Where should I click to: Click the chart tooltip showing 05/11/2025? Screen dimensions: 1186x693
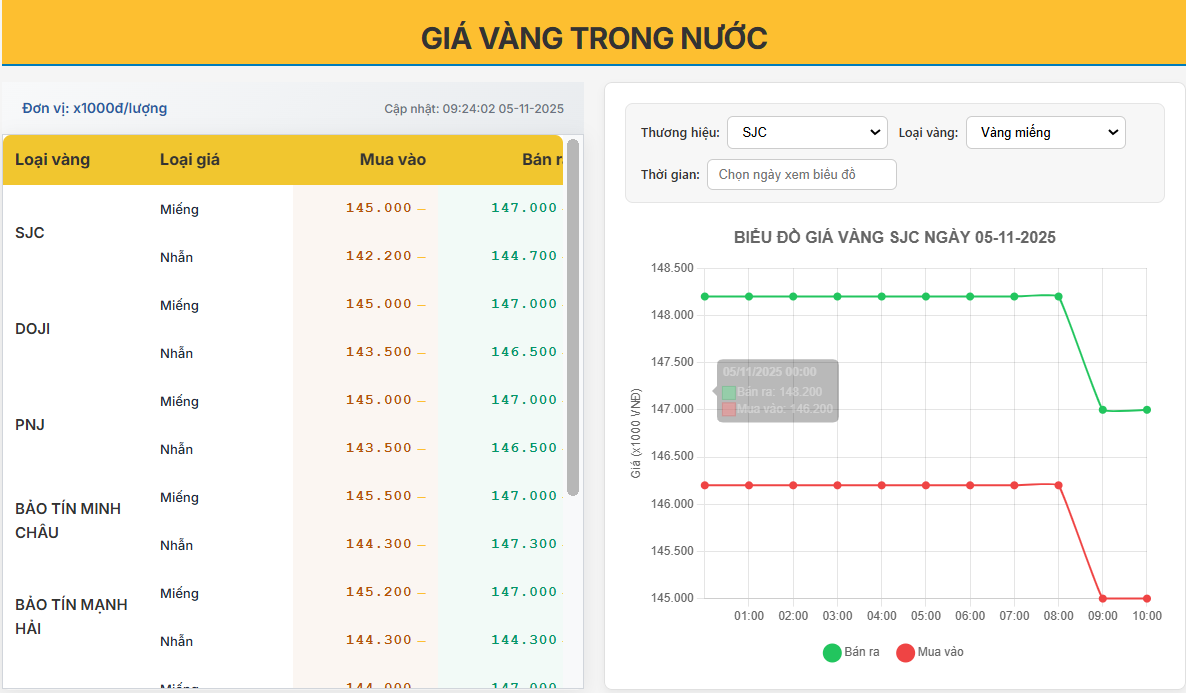[777, 390]
